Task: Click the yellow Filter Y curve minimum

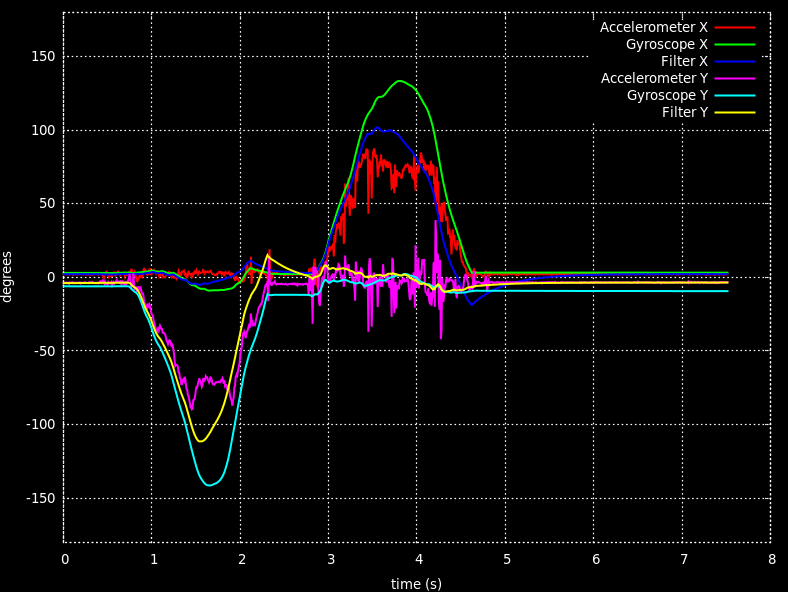Action: (x=201, y=441)
